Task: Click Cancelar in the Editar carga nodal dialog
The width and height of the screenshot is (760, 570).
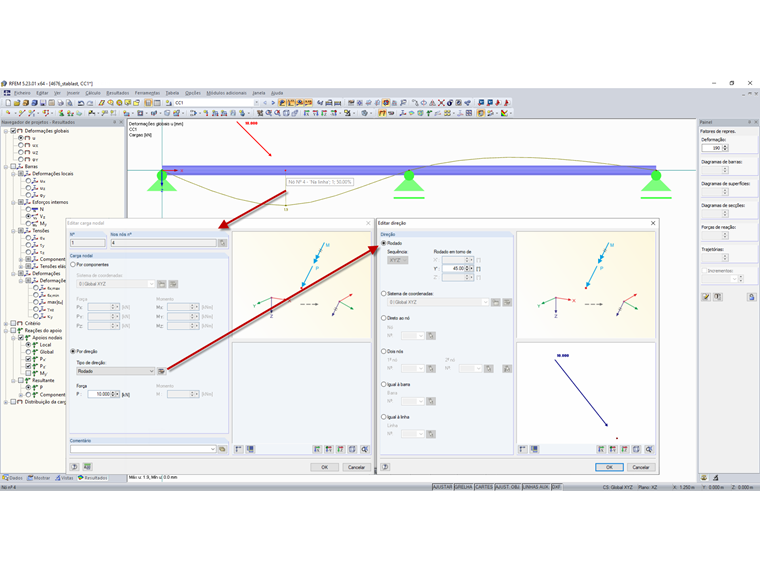Action: pyautogui.click(x=356, y=467)
